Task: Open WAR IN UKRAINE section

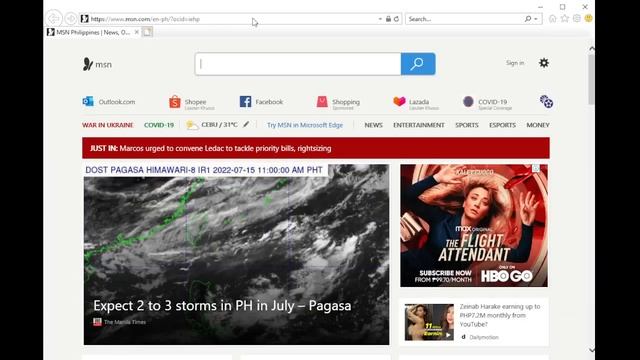Action: coord(108,125)
